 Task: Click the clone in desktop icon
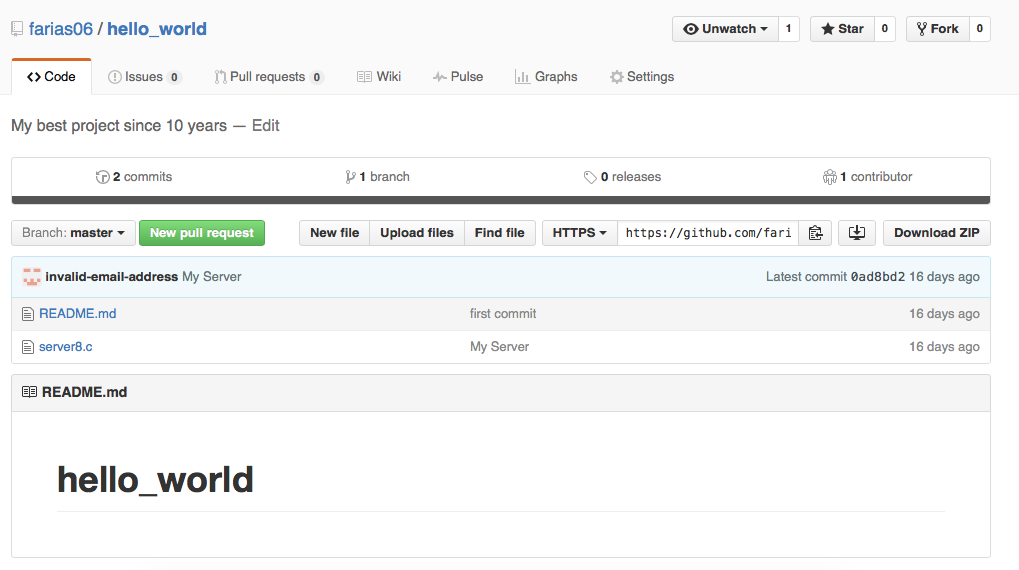pyautogui.click(x=856, y=233)
